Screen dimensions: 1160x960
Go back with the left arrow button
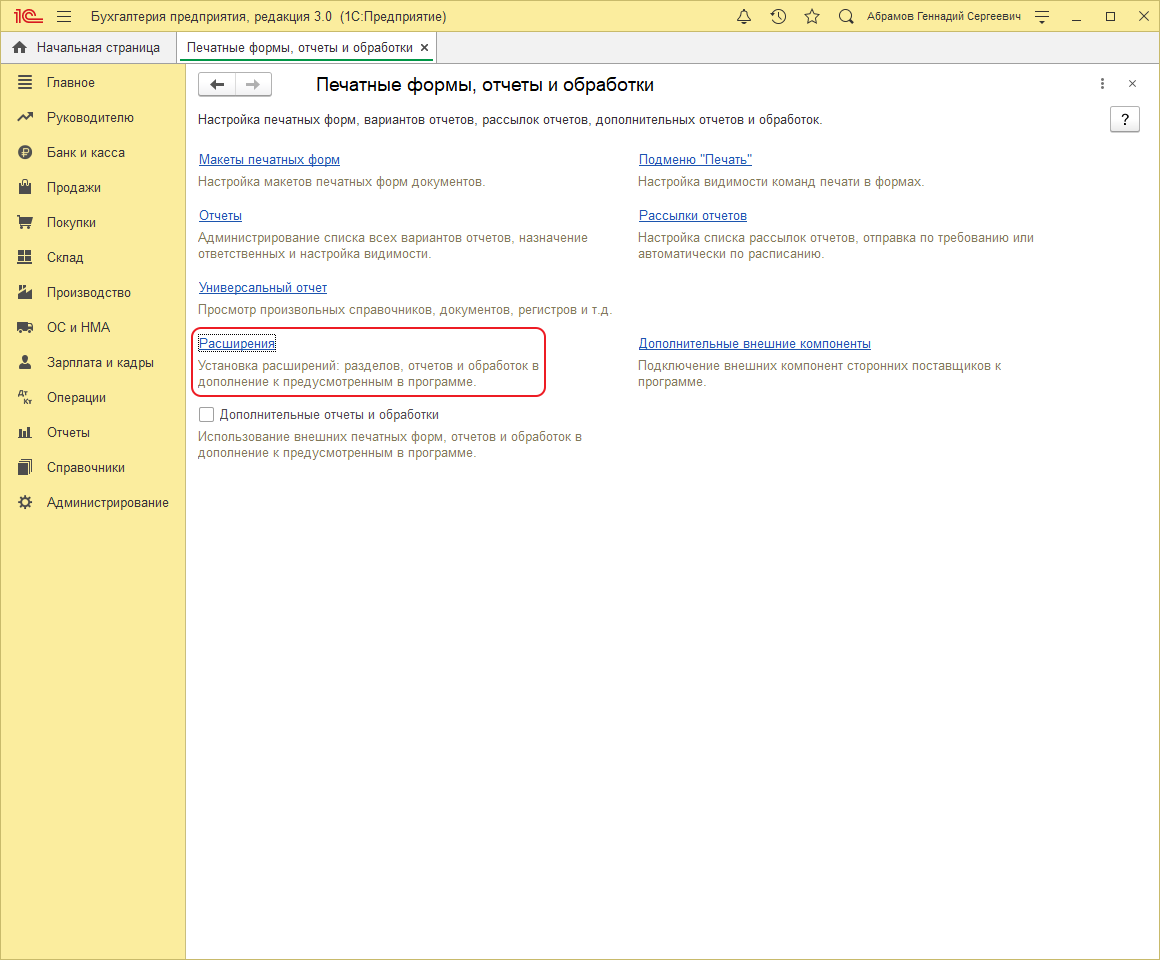coord(217,84)
